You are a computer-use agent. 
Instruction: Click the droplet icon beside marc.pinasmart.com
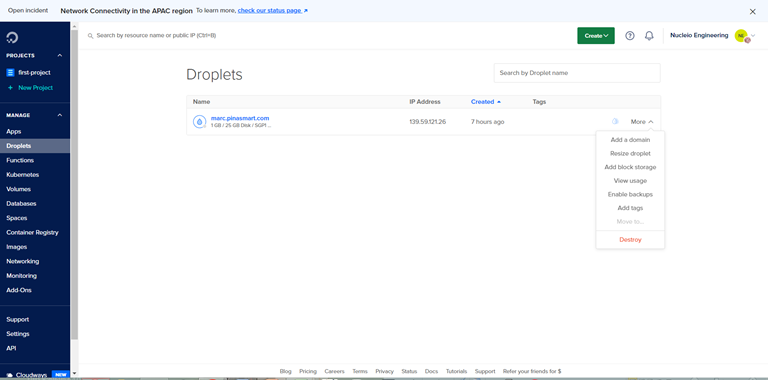pos(199,121)
